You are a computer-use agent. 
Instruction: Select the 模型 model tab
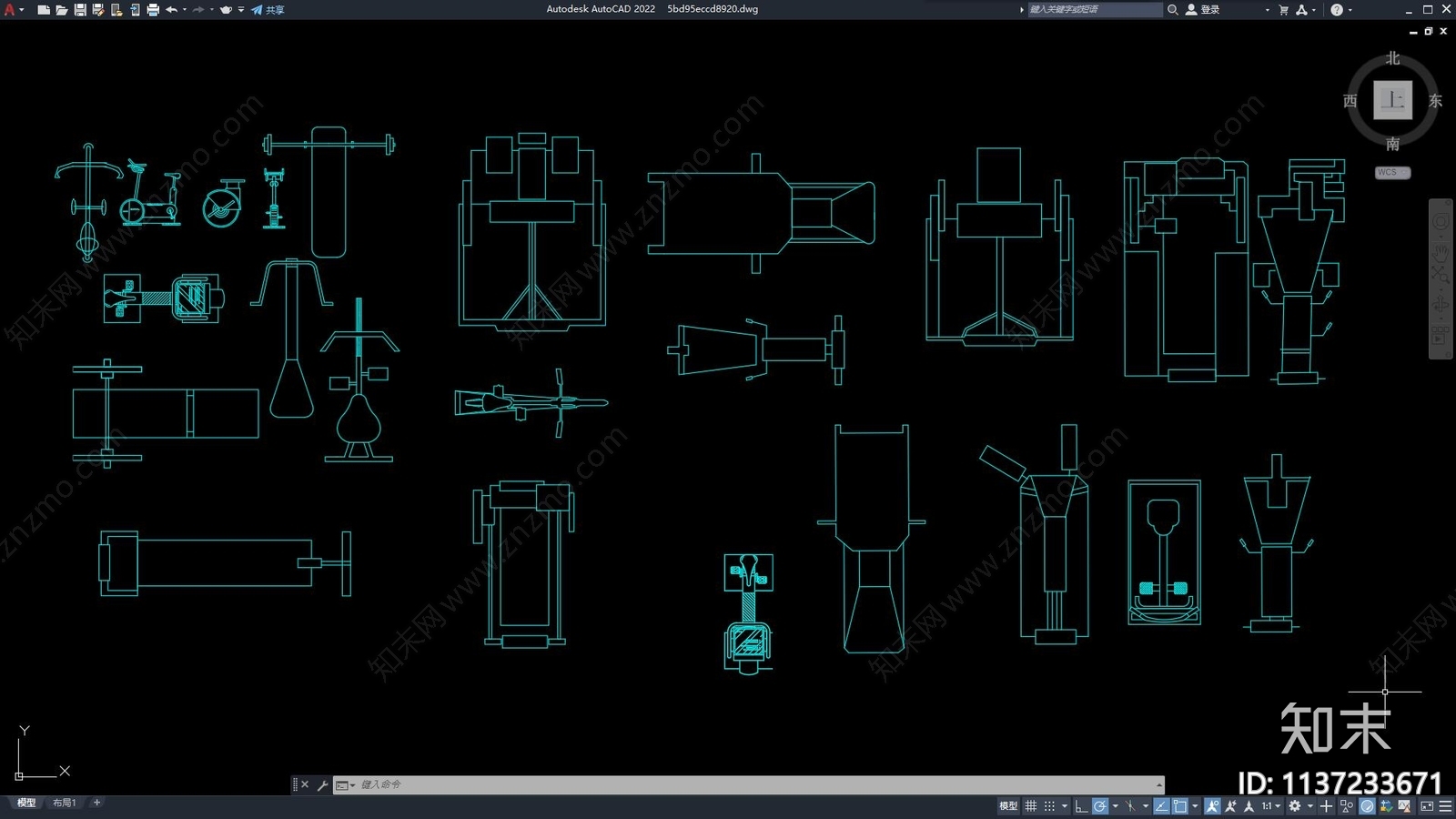pyautogui.click(x=26, y=803)
